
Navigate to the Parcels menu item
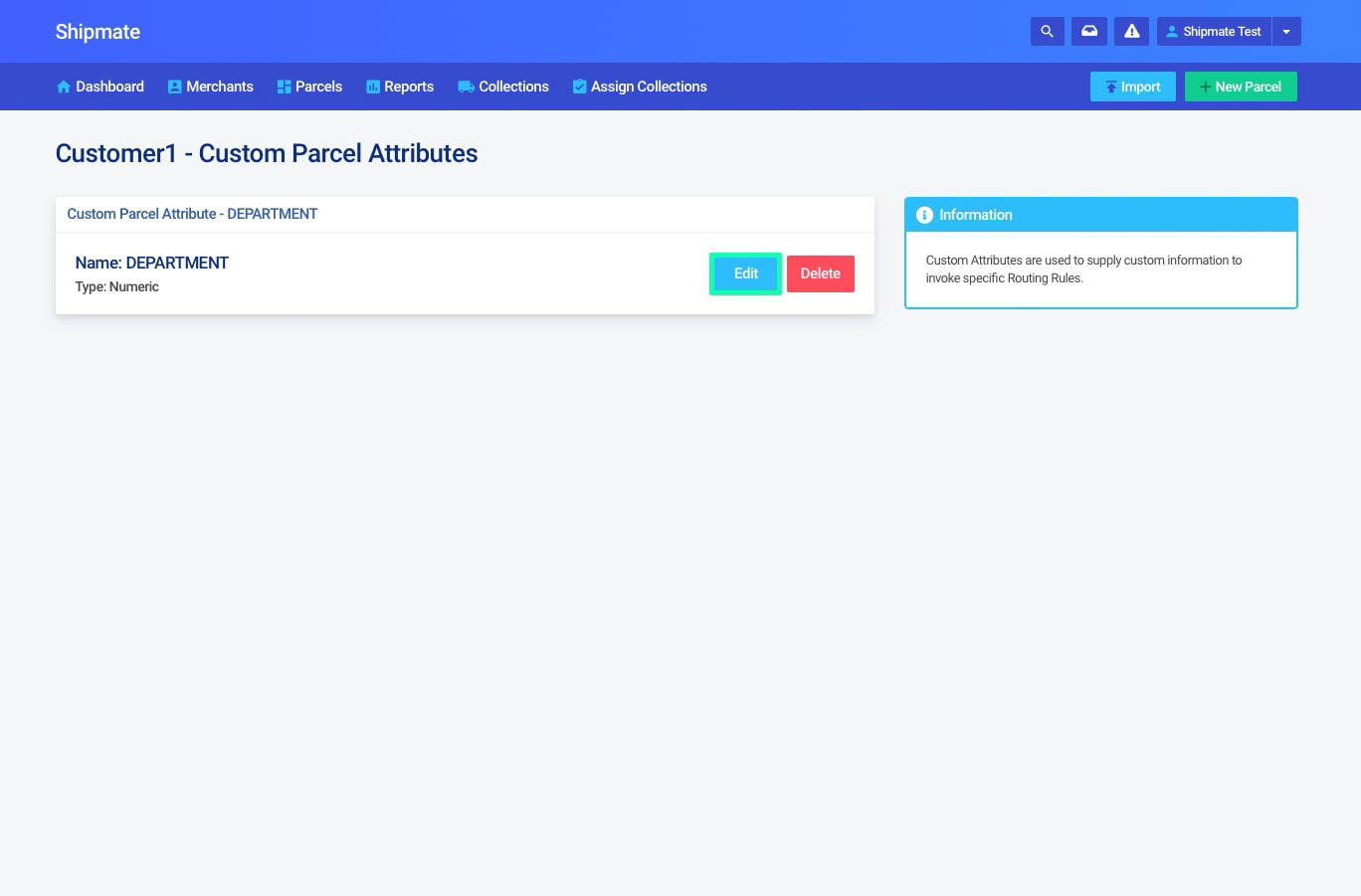(x=309, y=87)
